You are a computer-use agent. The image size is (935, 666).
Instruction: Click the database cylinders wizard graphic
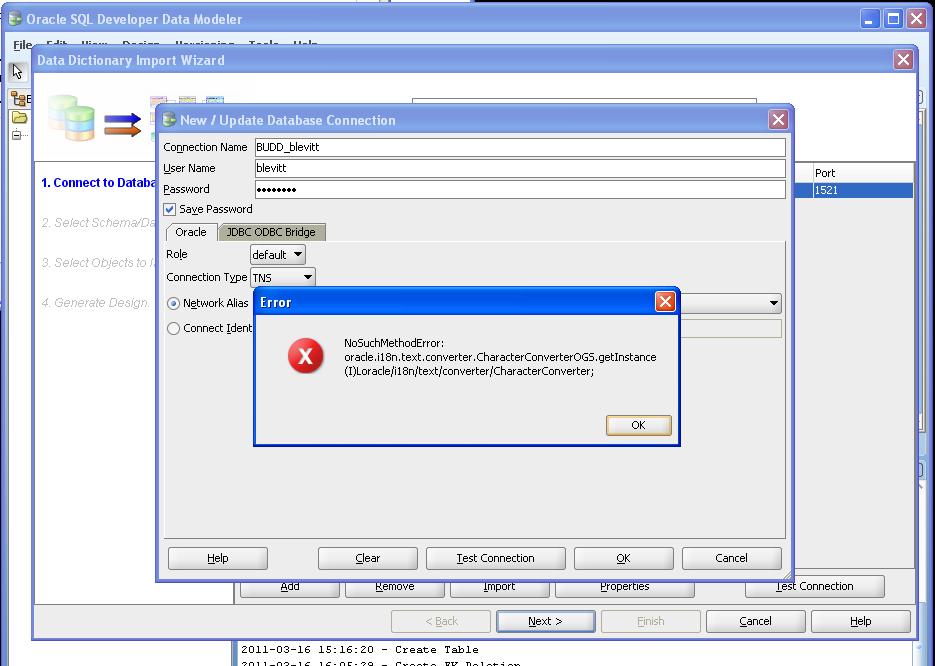tap(71, 117)
